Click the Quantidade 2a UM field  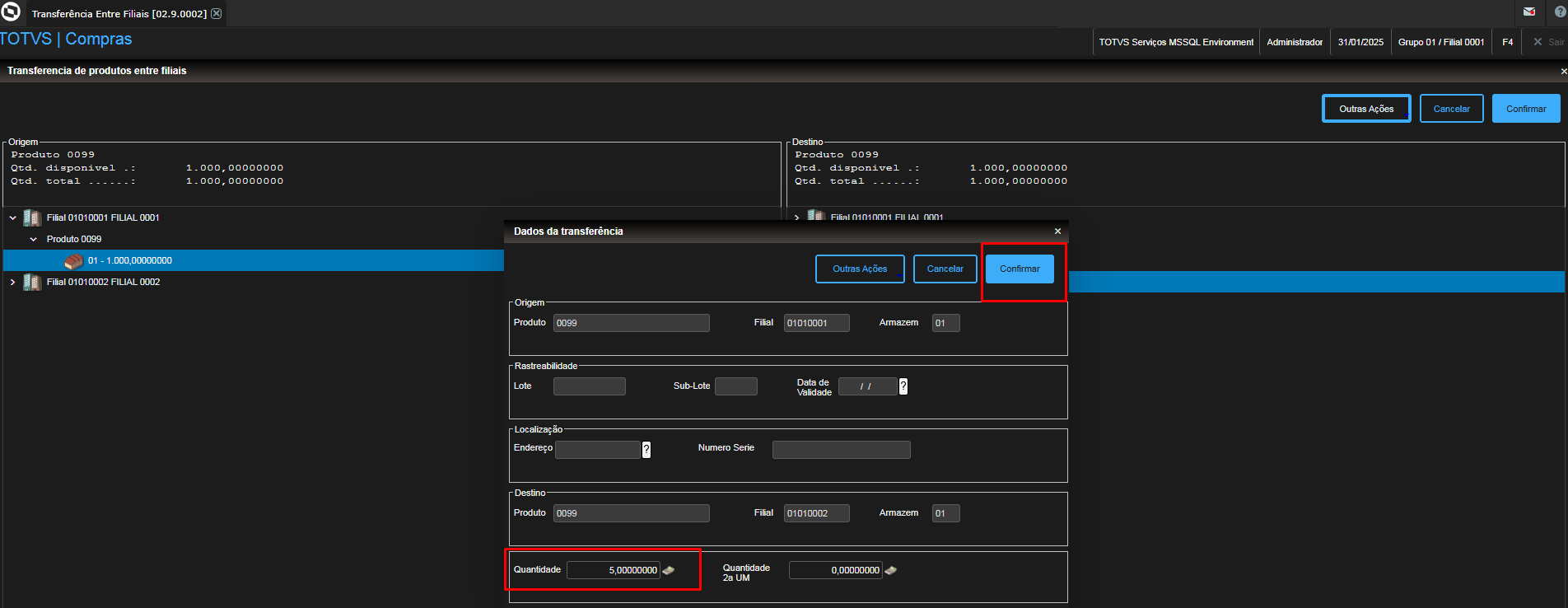(x=835, y=570)
